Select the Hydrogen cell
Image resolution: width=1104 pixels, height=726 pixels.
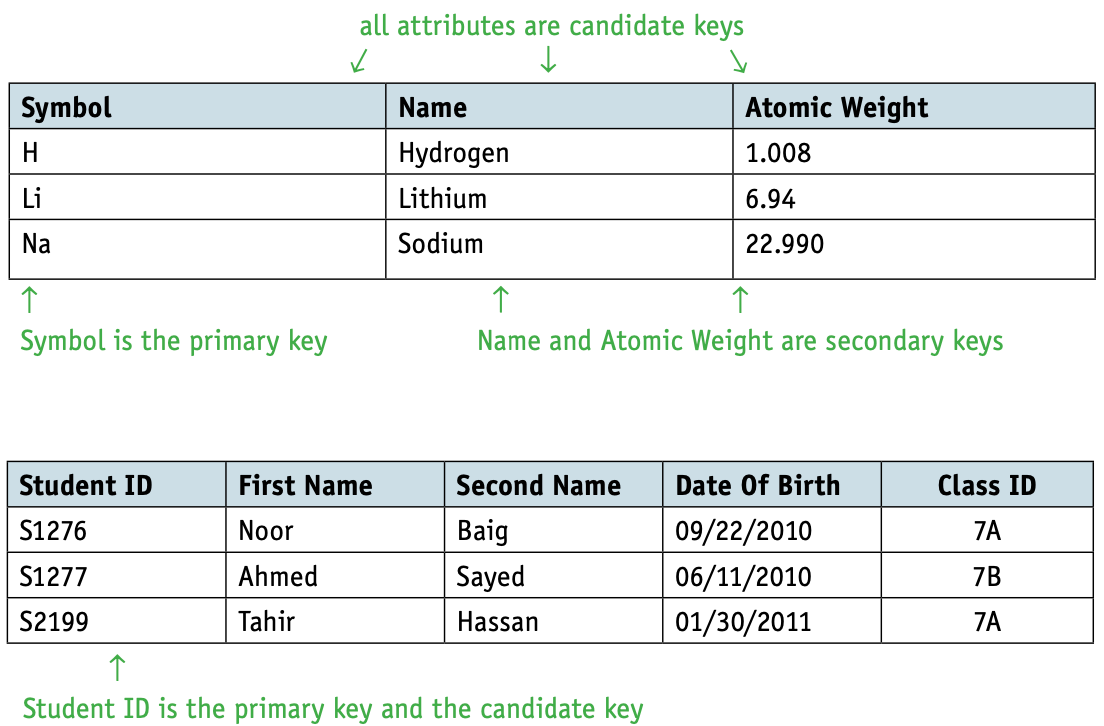click(559, 152)
